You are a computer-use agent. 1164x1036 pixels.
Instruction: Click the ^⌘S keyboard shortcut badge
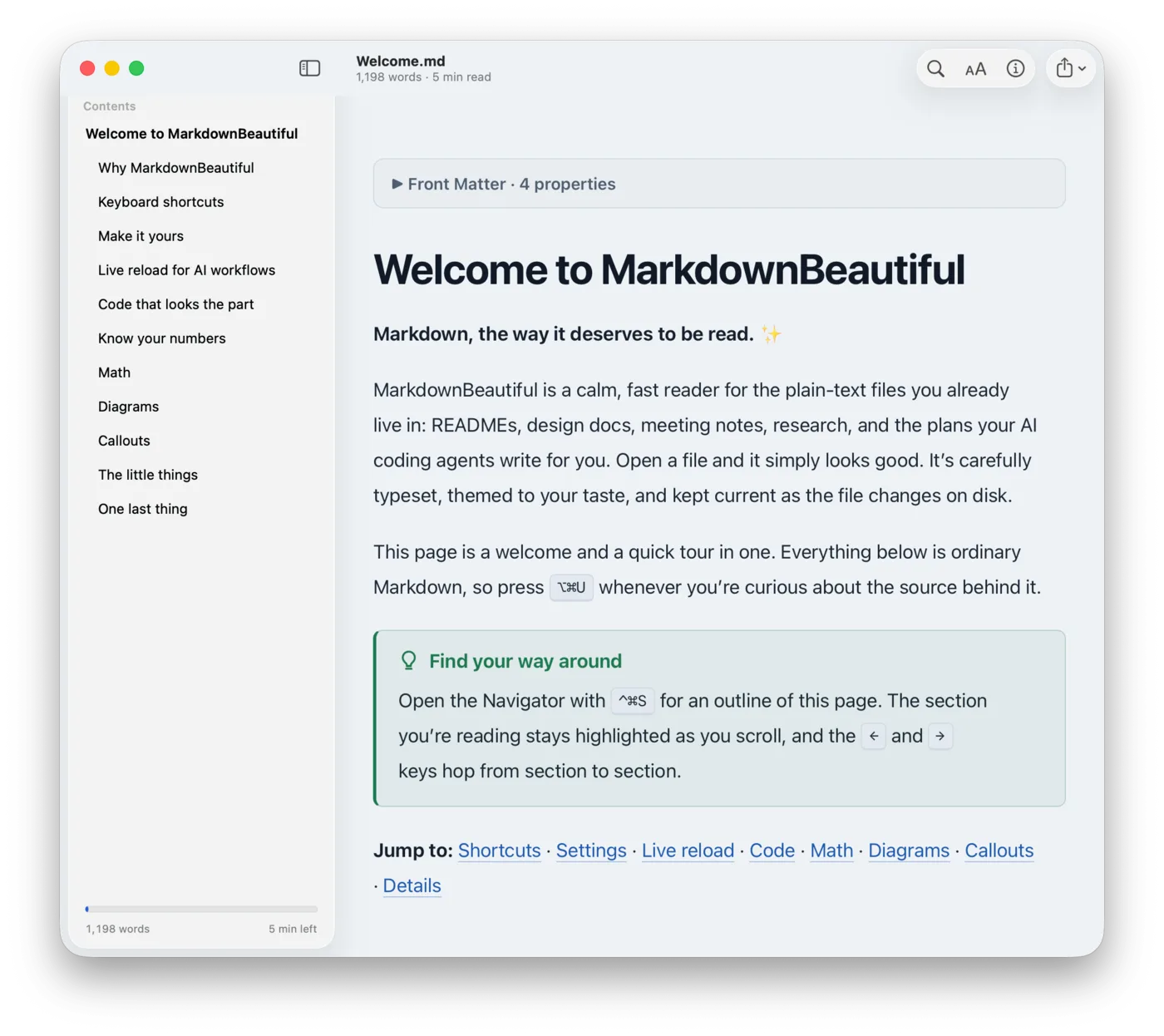click(x=633, y=701)
